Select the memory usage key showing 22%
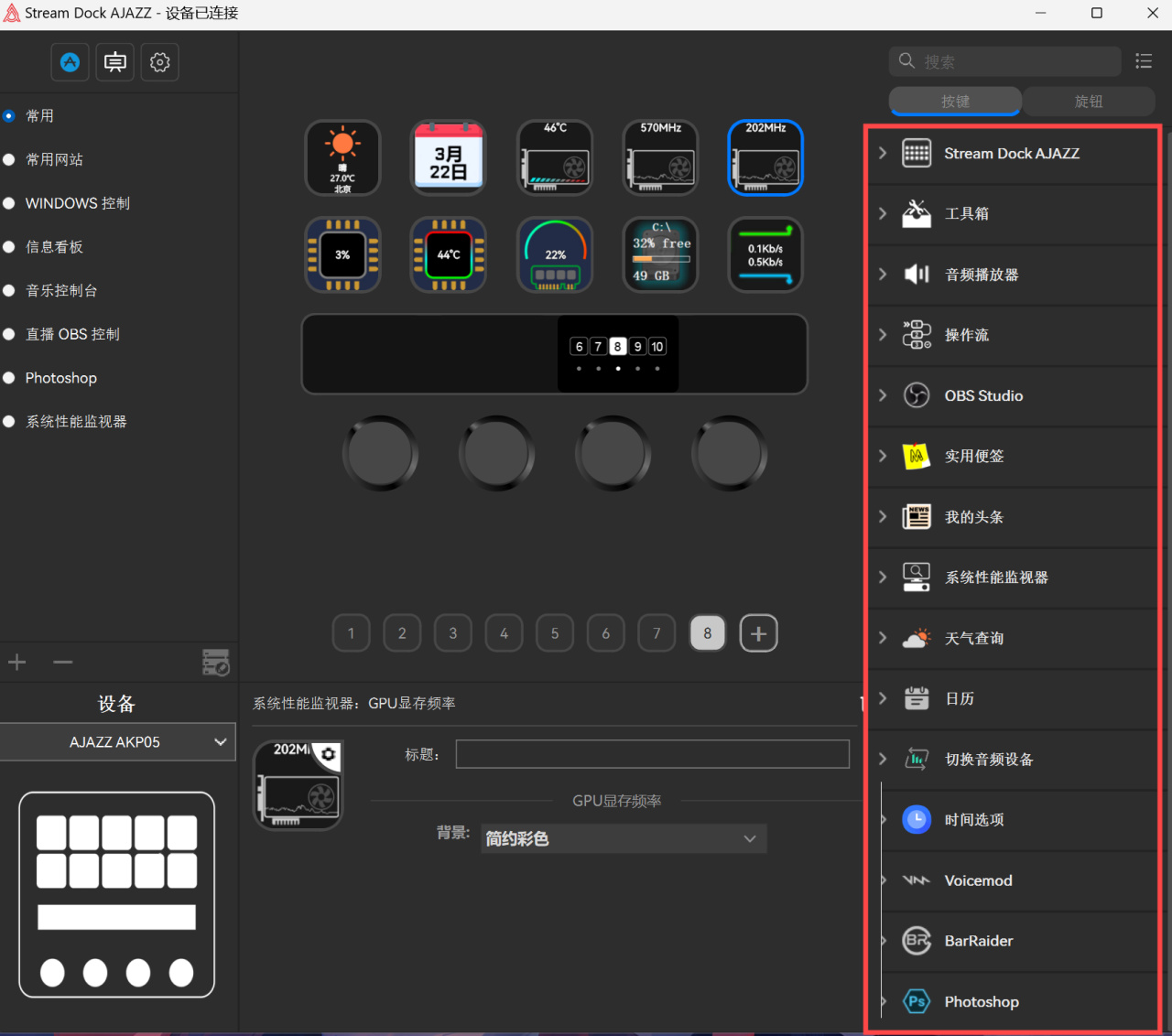Viewport: 1172px width, 1036px height. tap(555, 254)
